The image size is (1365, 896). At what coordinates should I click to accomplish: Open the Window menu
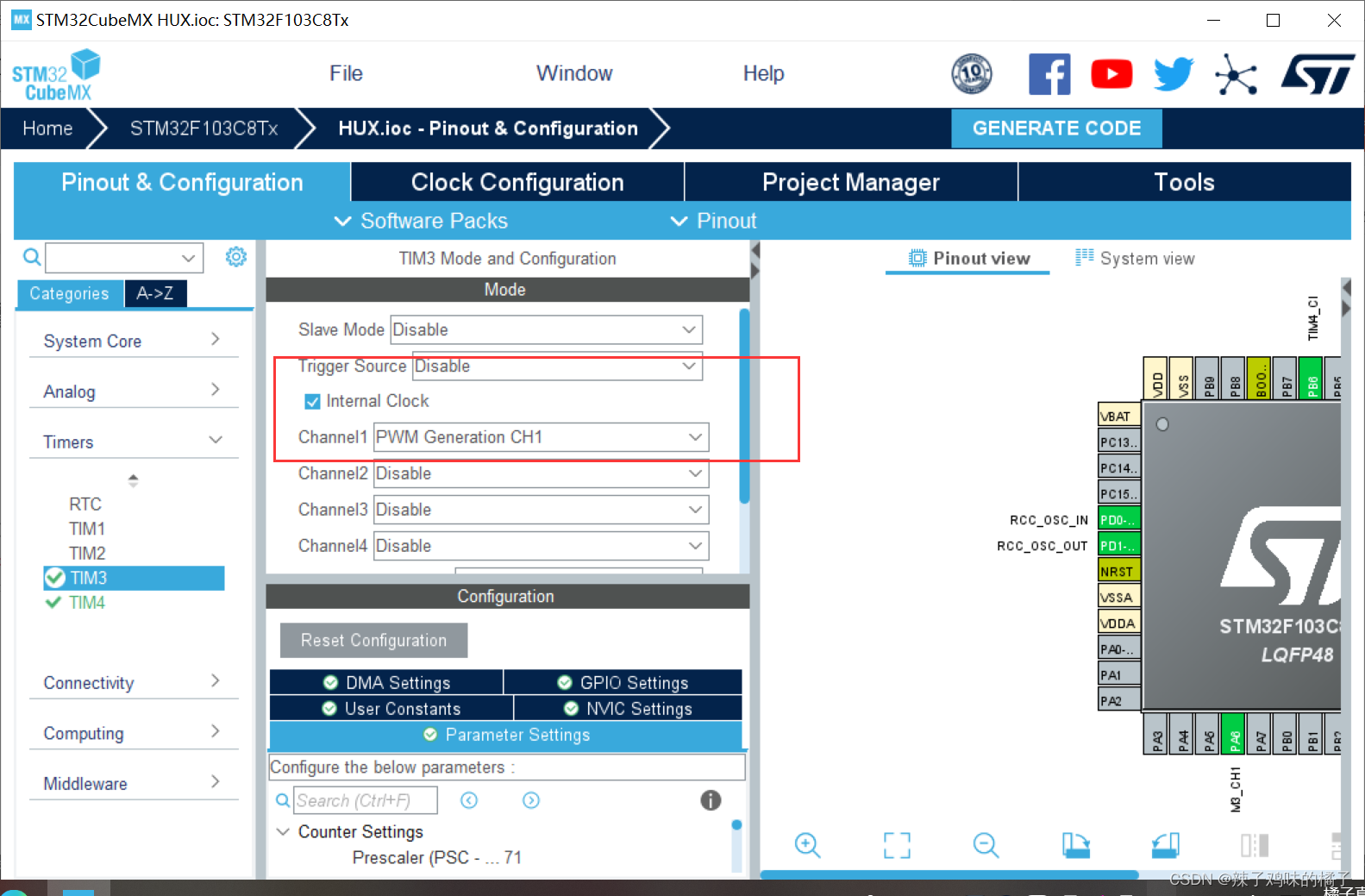574,73
